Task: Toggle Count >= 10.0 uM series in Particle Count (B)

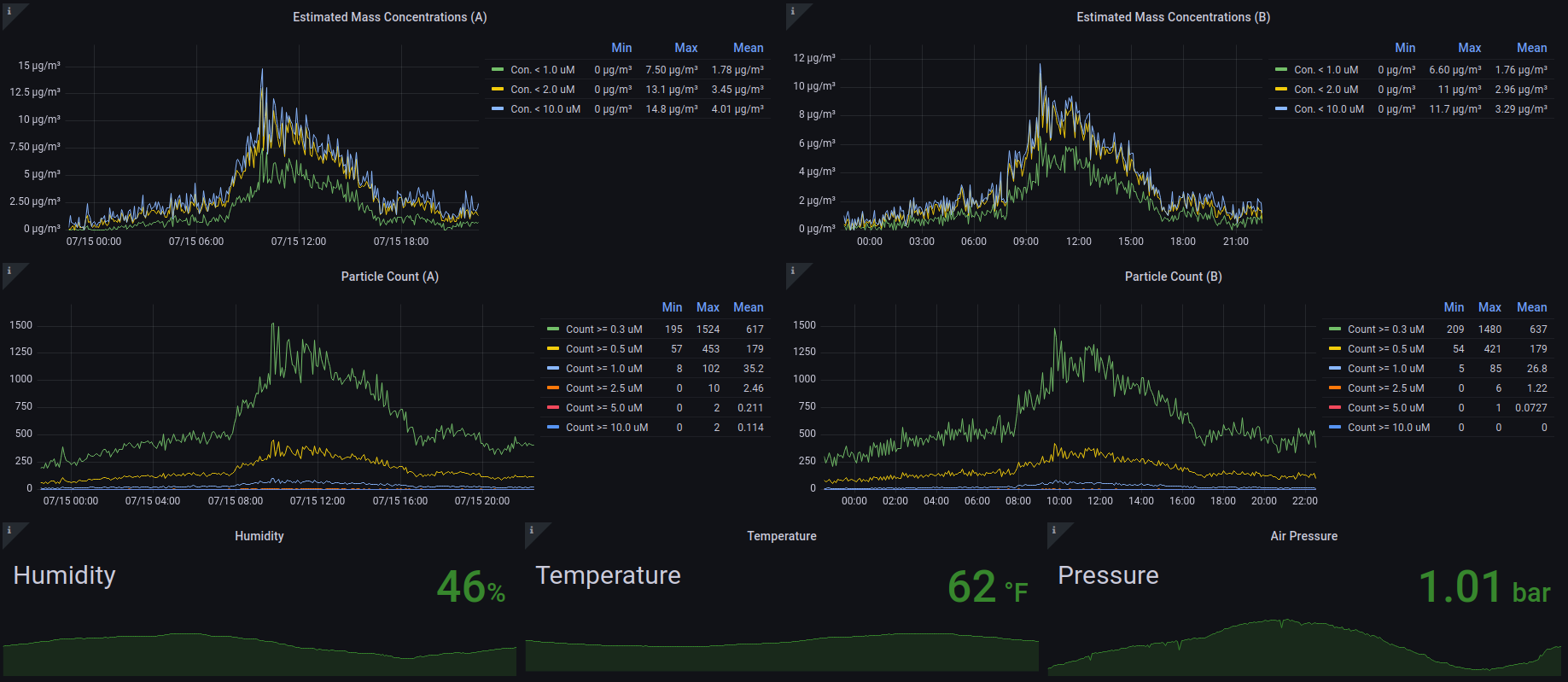Action: coord(1389,428)
